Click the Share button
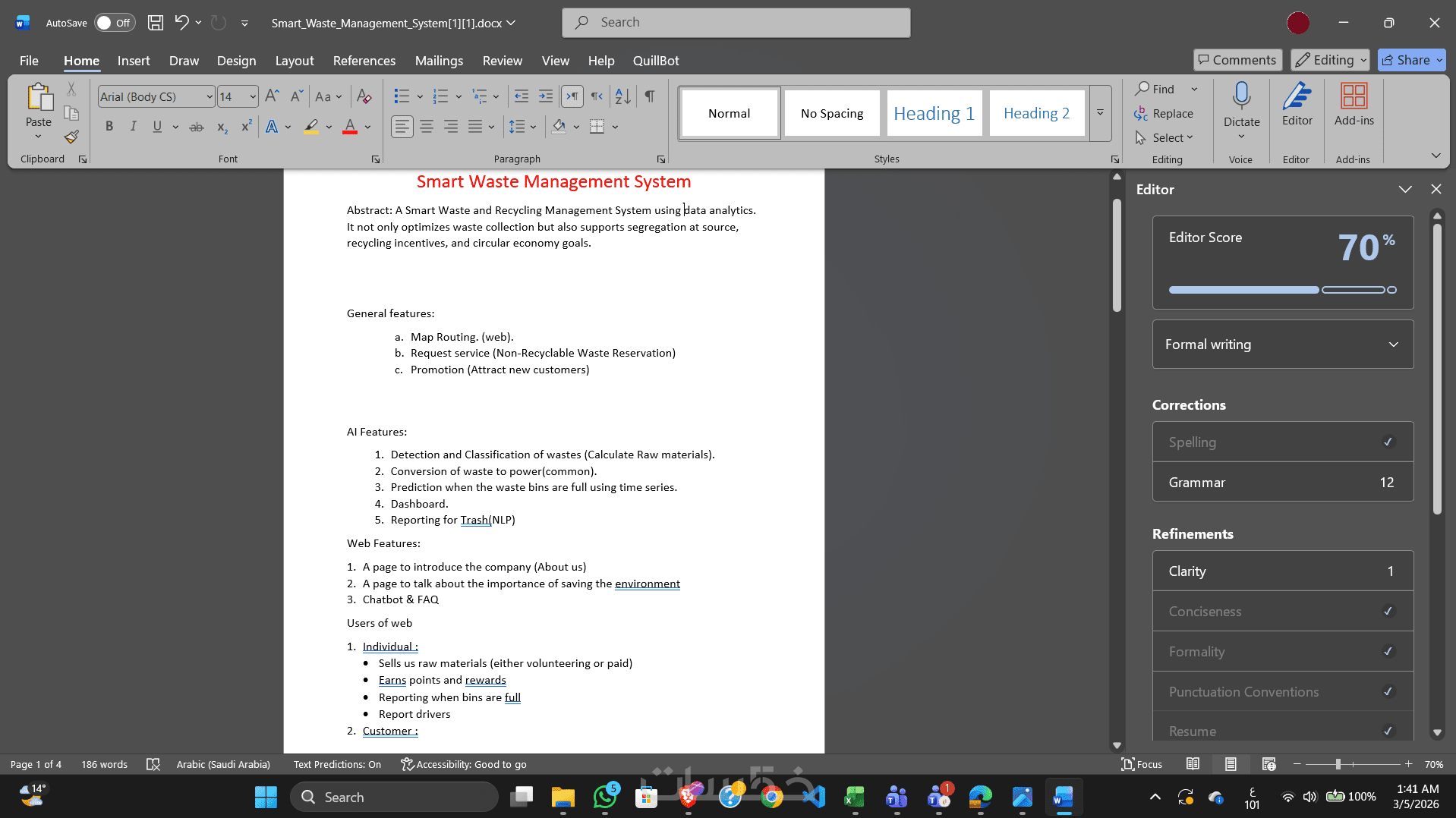 [x=1412, y=60]
